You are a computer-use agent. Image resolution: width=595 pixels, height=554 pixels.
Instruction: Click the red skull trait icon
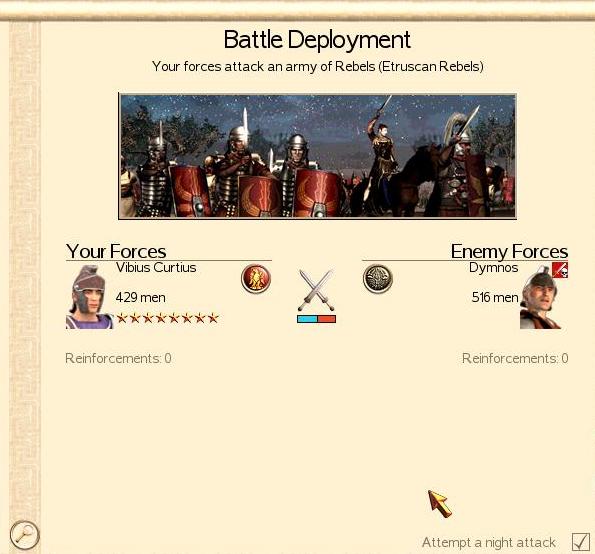click(560, 270)
